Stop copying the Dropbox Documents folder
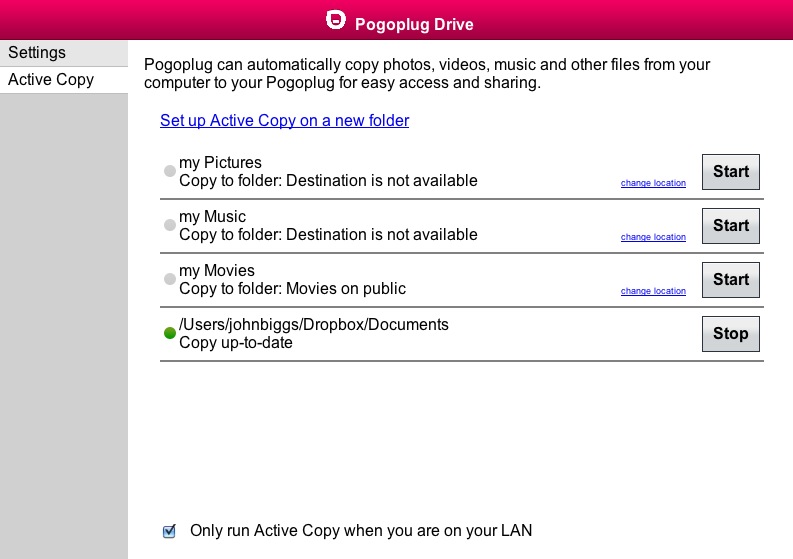 [730, 334]
